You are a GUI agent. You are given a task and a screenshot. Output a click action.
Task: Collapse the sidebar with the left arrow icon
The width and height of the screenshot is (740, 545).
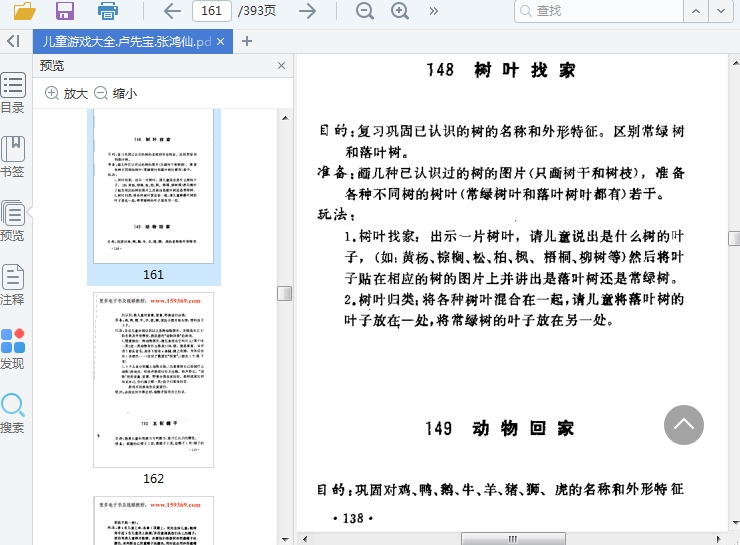pos(13,42)
